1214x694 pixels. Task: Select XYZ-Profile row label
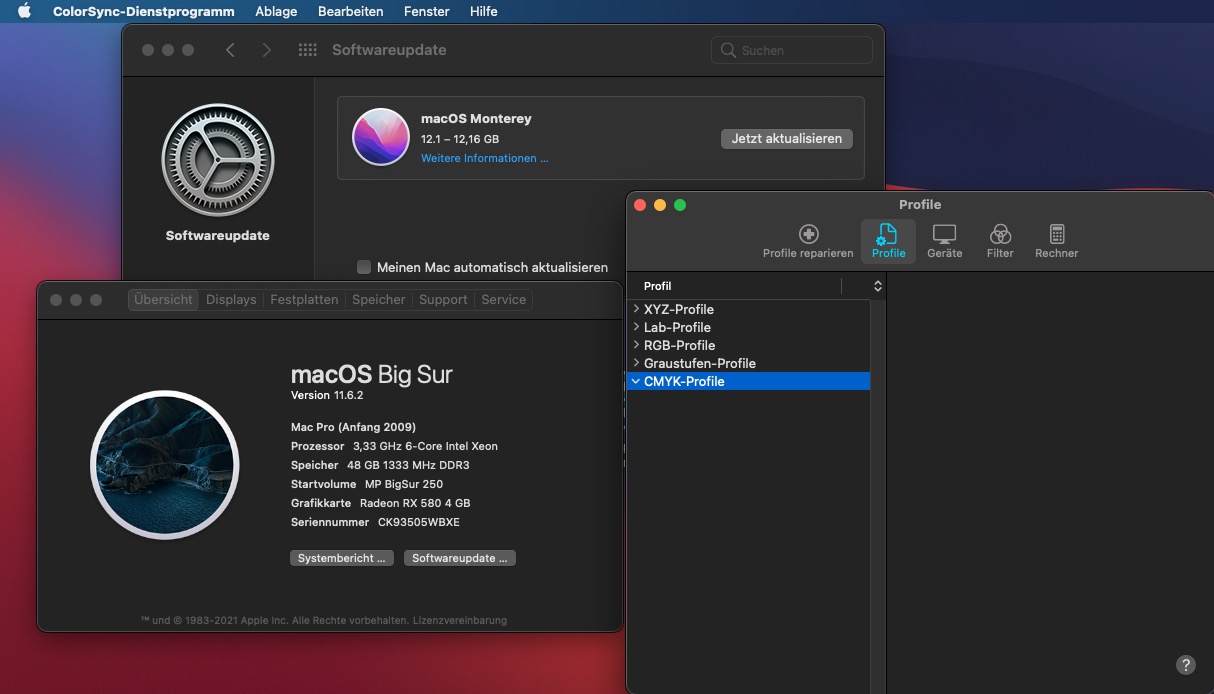click(679, 309)
